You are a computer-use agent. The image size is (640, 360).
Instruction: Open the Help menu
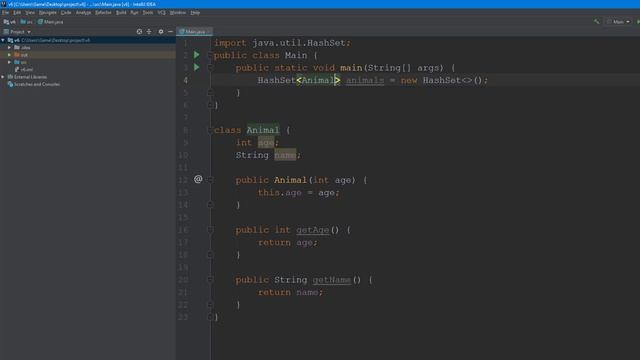(195, 13)
